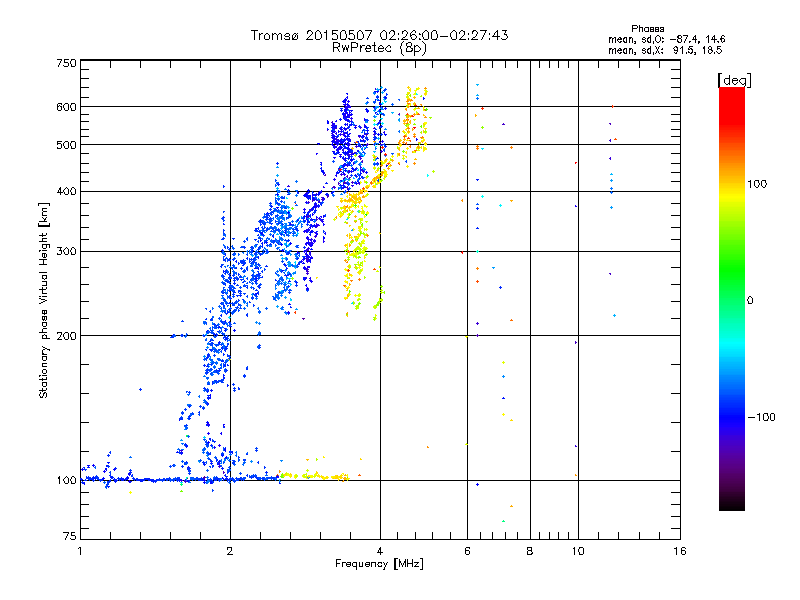The height and width of the screenshot is (600, 800).
Task: Select the 'mean, sd,O: -87.4, 14.6' line
Action: [x=666, y=39]
